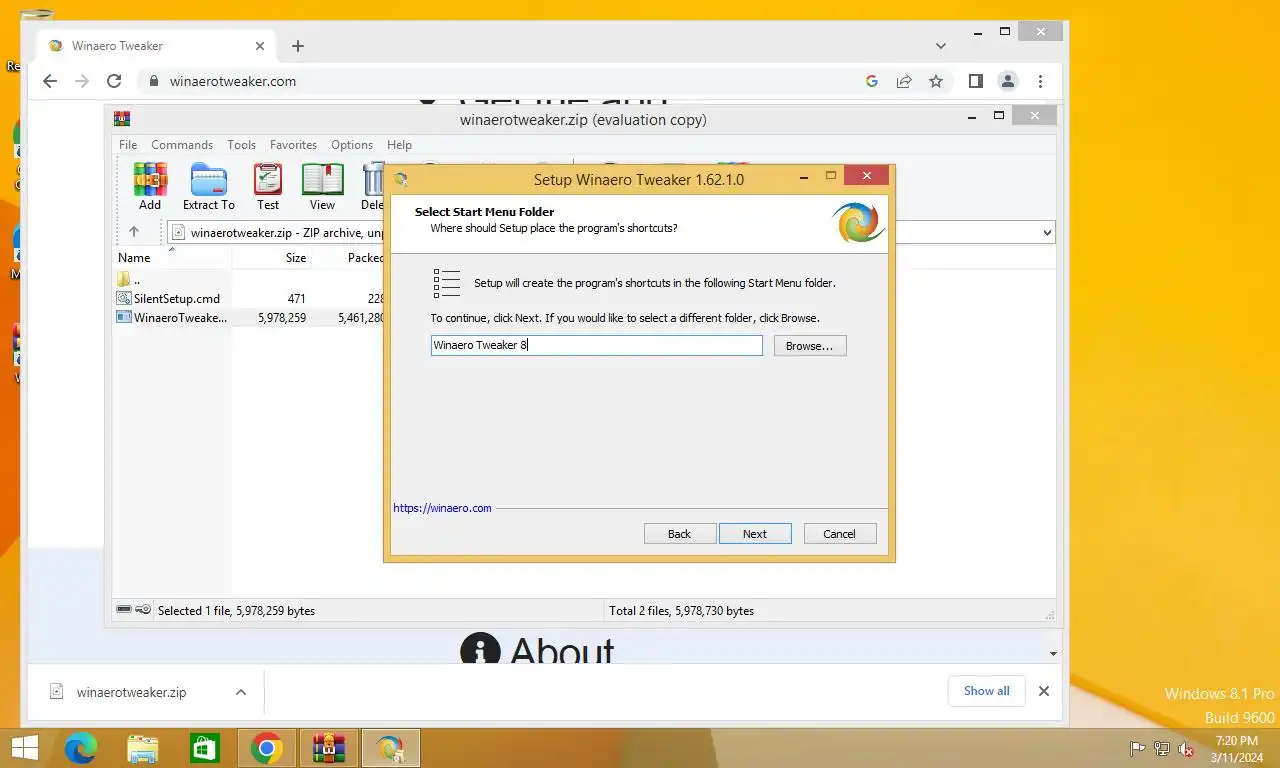Expand Chrome tab search chevron
This screenshot has width=1280, height=768.
[x=941, y=46]
